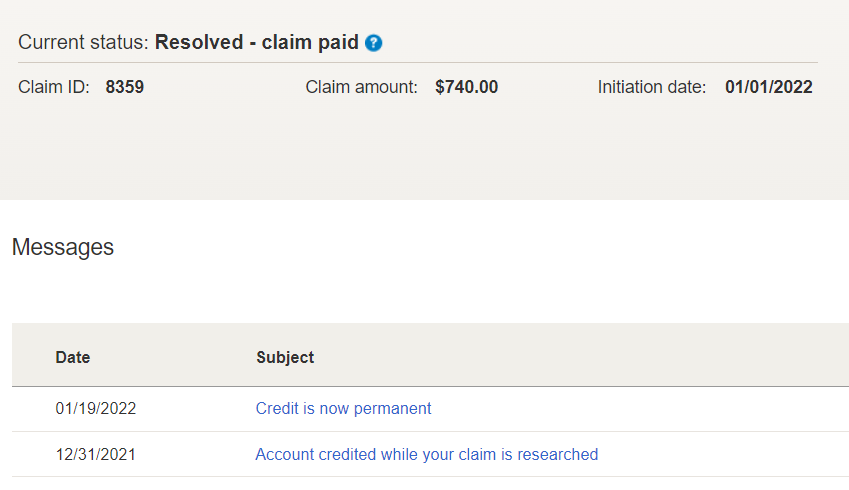
Task: Click the Claim ID number 8359
Action: tap(125, 87)
